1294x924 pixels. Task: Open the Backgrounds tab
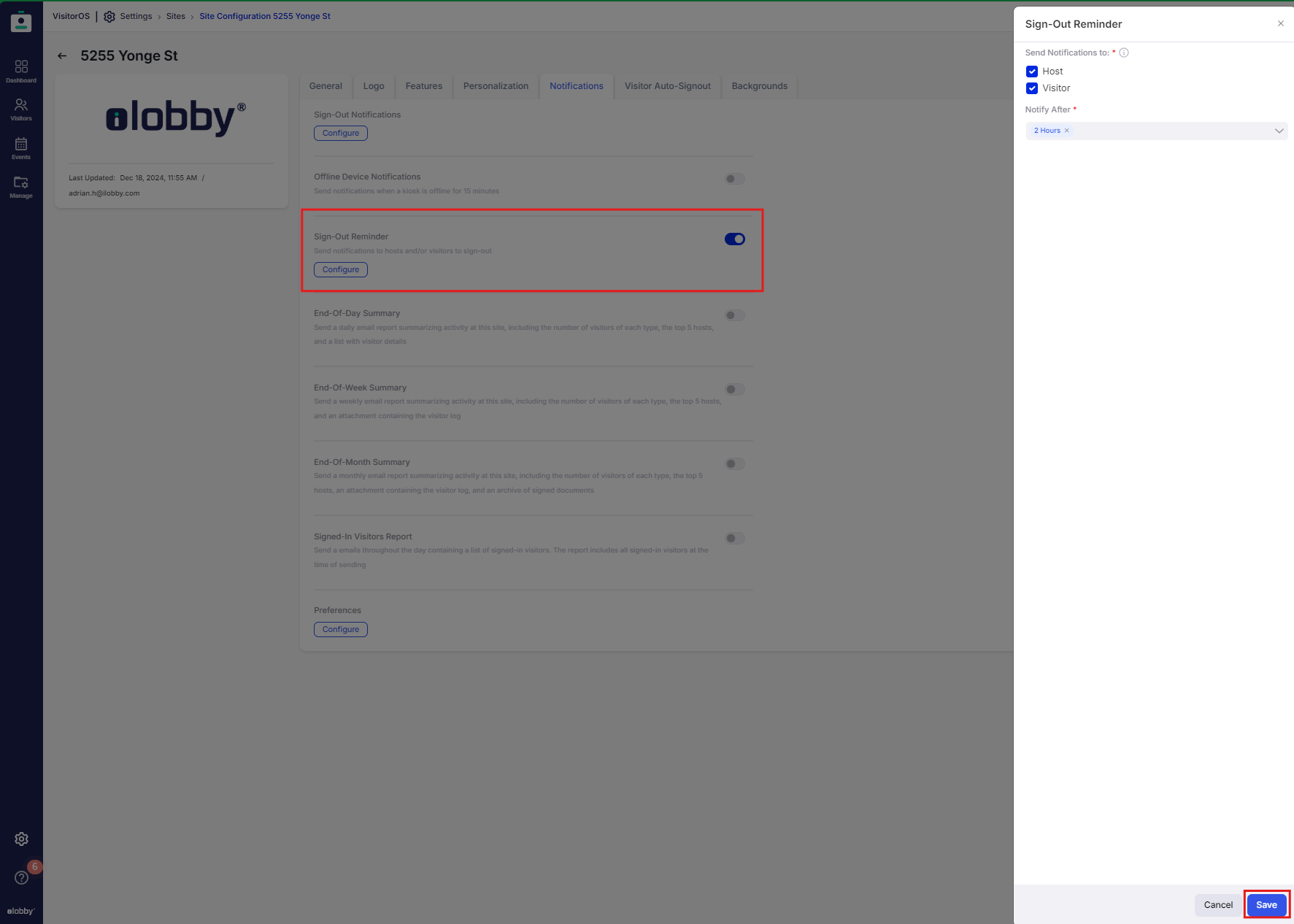760,86
